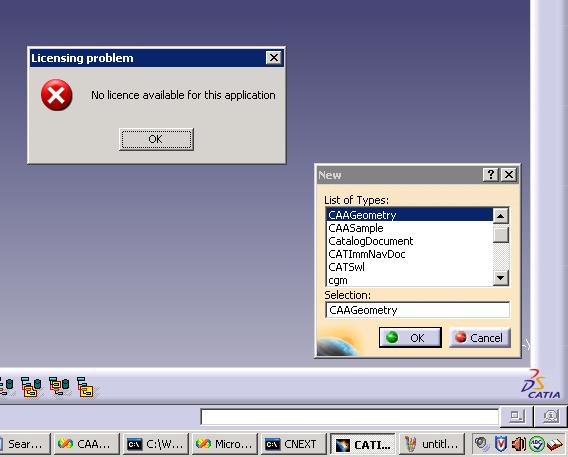This screenshot has width=568, height=457.
Task: Click the speaker volume tray icon
Action: (519, 444)
